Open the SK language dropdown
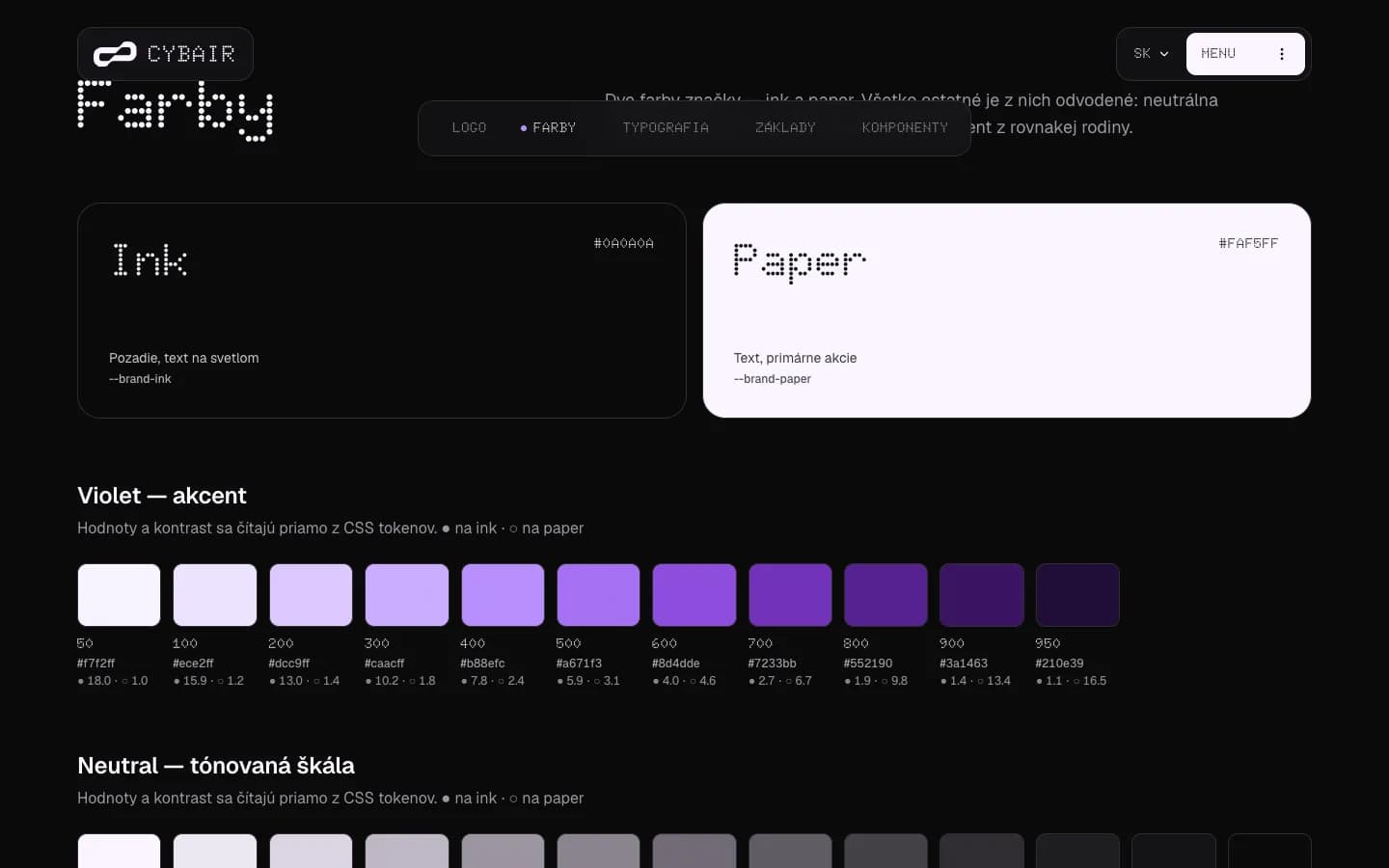 1151,54
